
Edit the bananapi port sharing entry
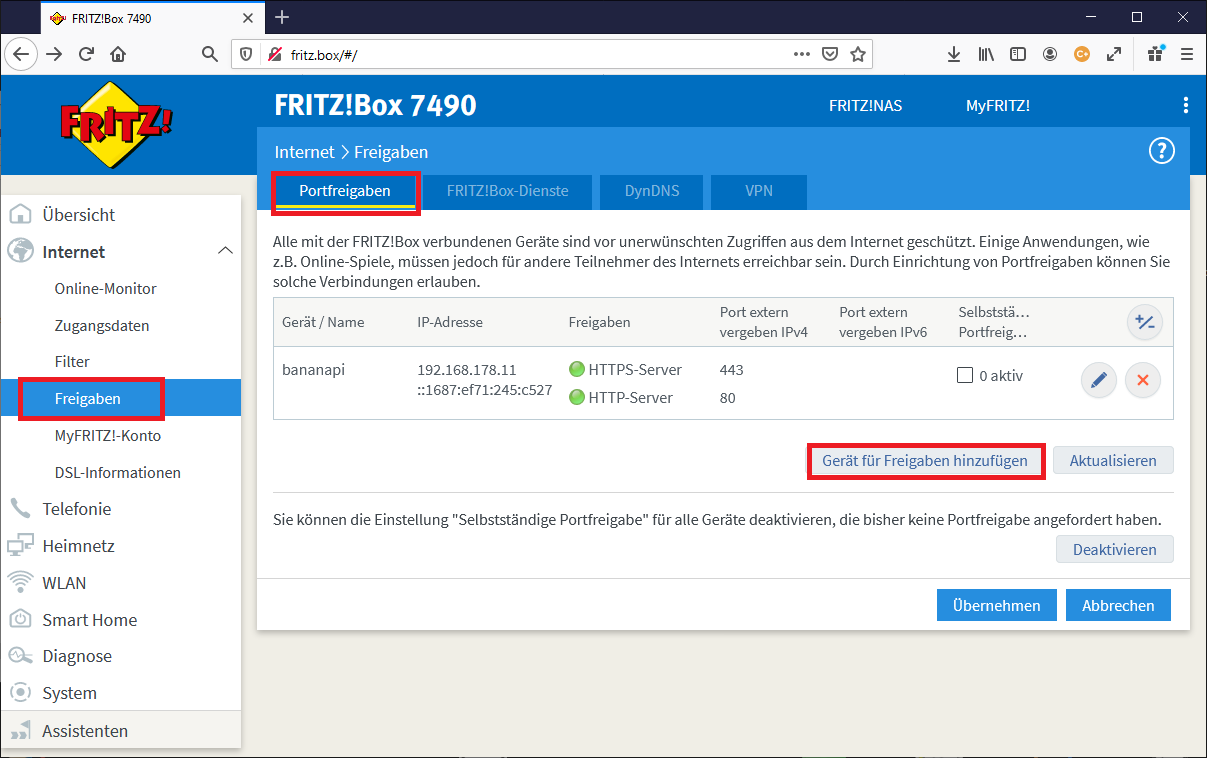(1099, 380)
